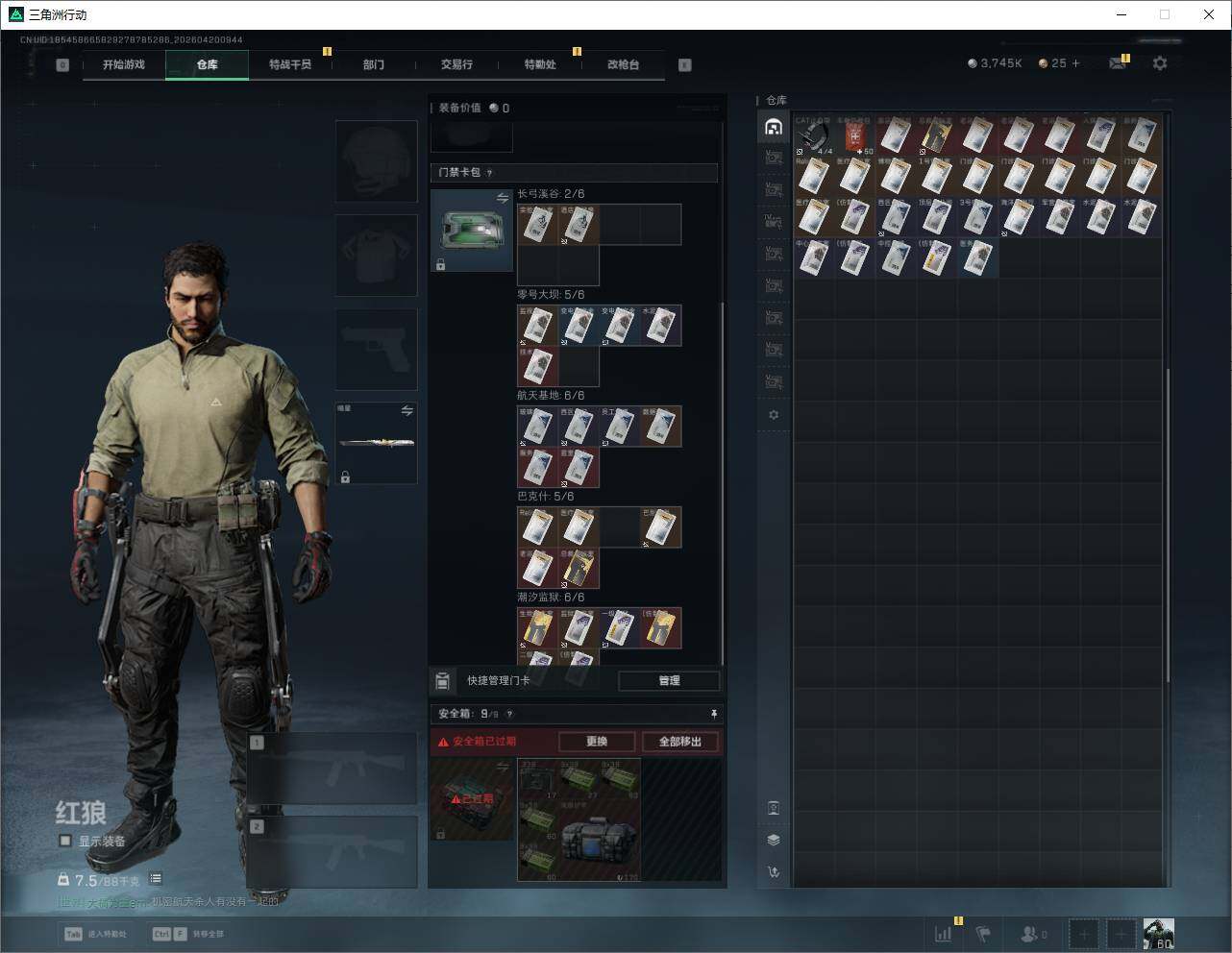Go to the 交易行 tab
The height and width of the screenshot is (953, 1232).
(x=456, y=64)
